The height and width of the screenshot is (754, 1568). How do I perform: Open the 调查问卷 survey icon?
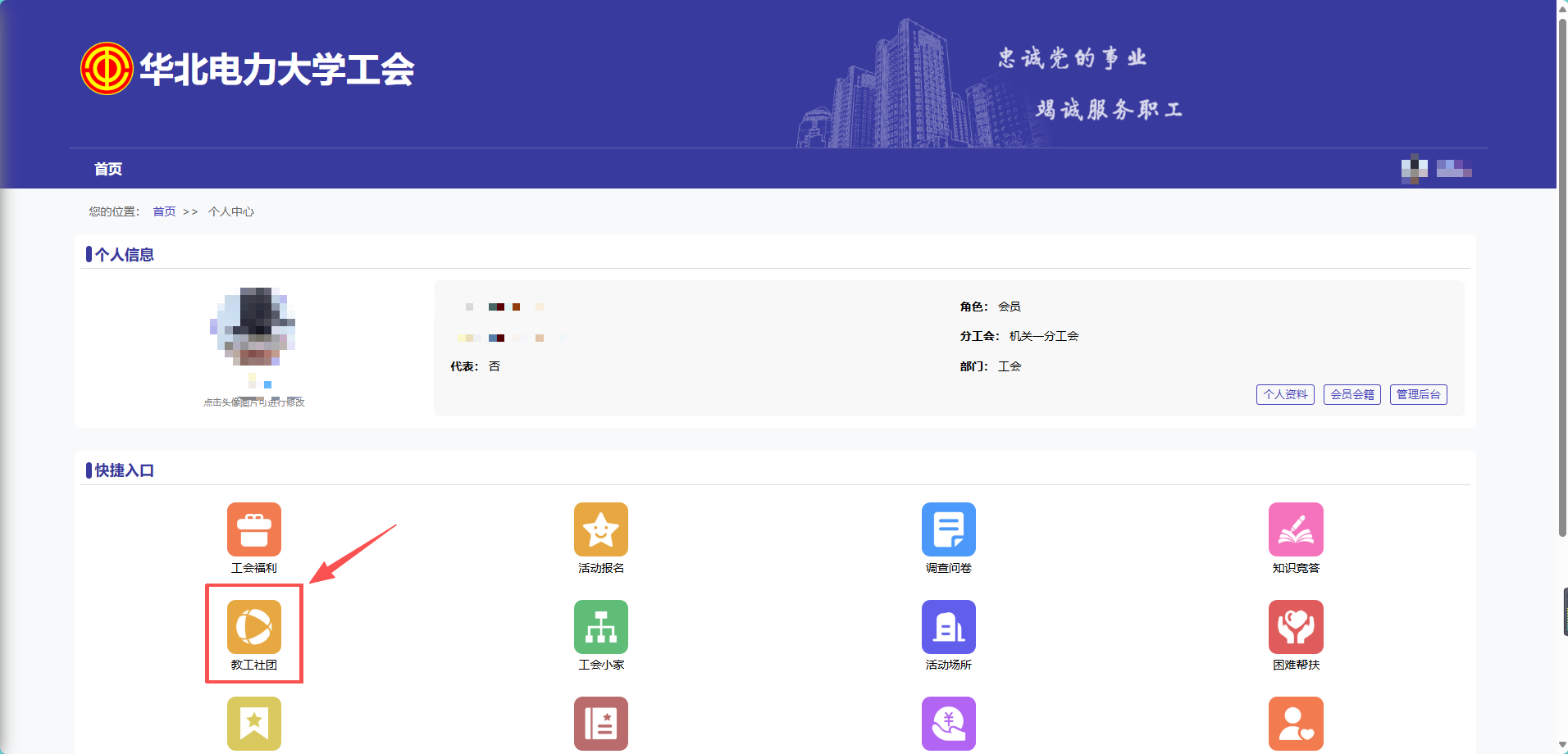click(x=949, y=529)
